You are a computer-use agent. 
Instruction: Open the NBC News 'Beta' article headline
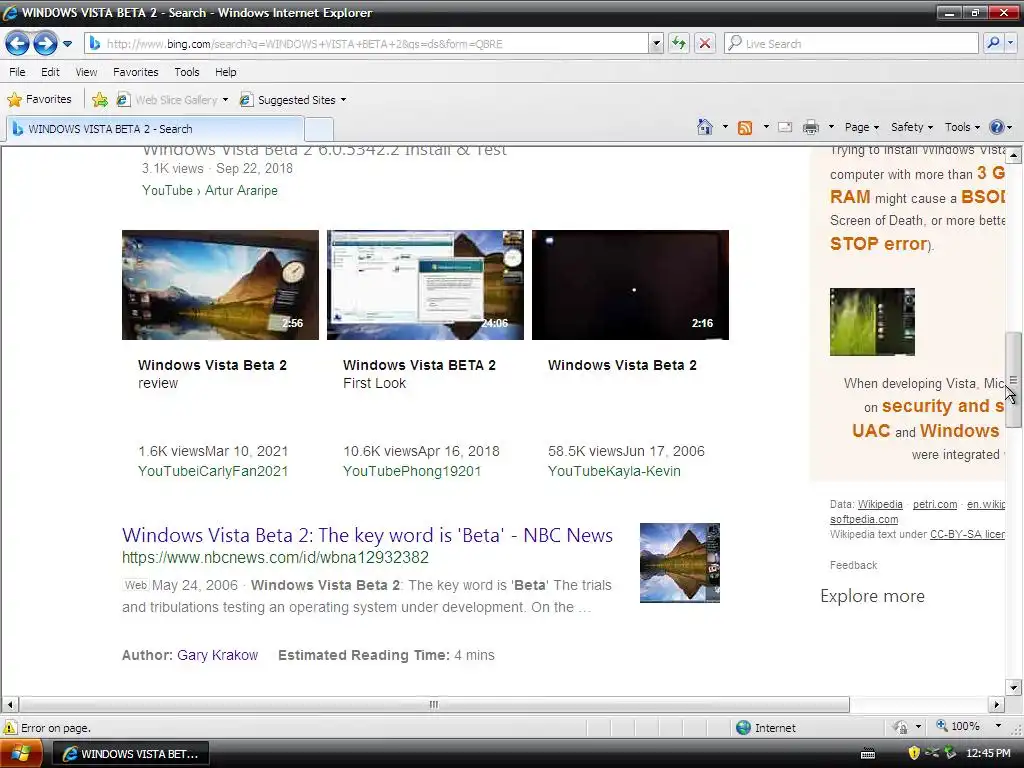(x=367, y=535)
